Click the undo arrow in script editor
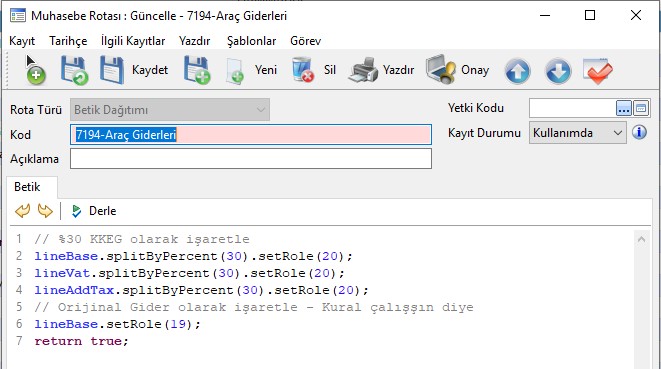The height and width of the screenshot is (369, 661). tap(22, 211)
